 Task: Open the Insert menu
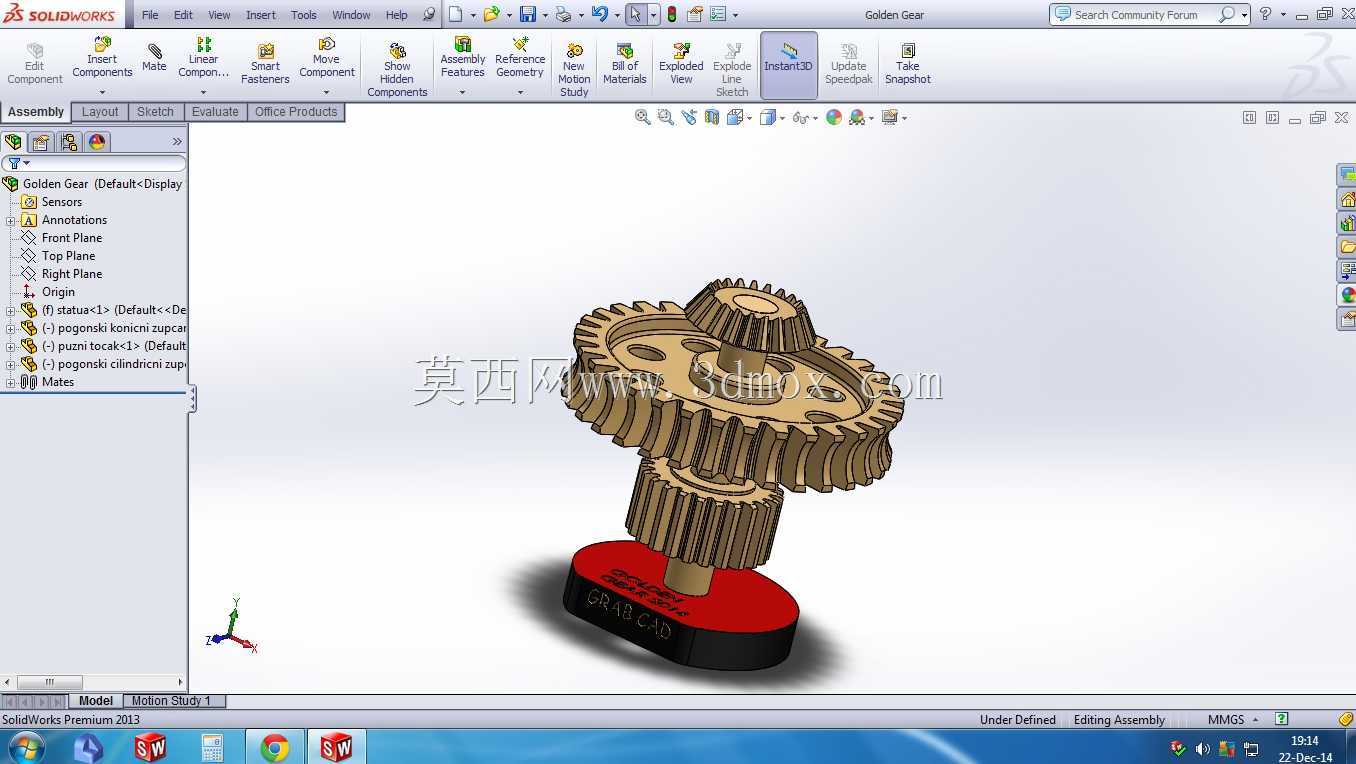pyautogui.click(x=261, y=15)
